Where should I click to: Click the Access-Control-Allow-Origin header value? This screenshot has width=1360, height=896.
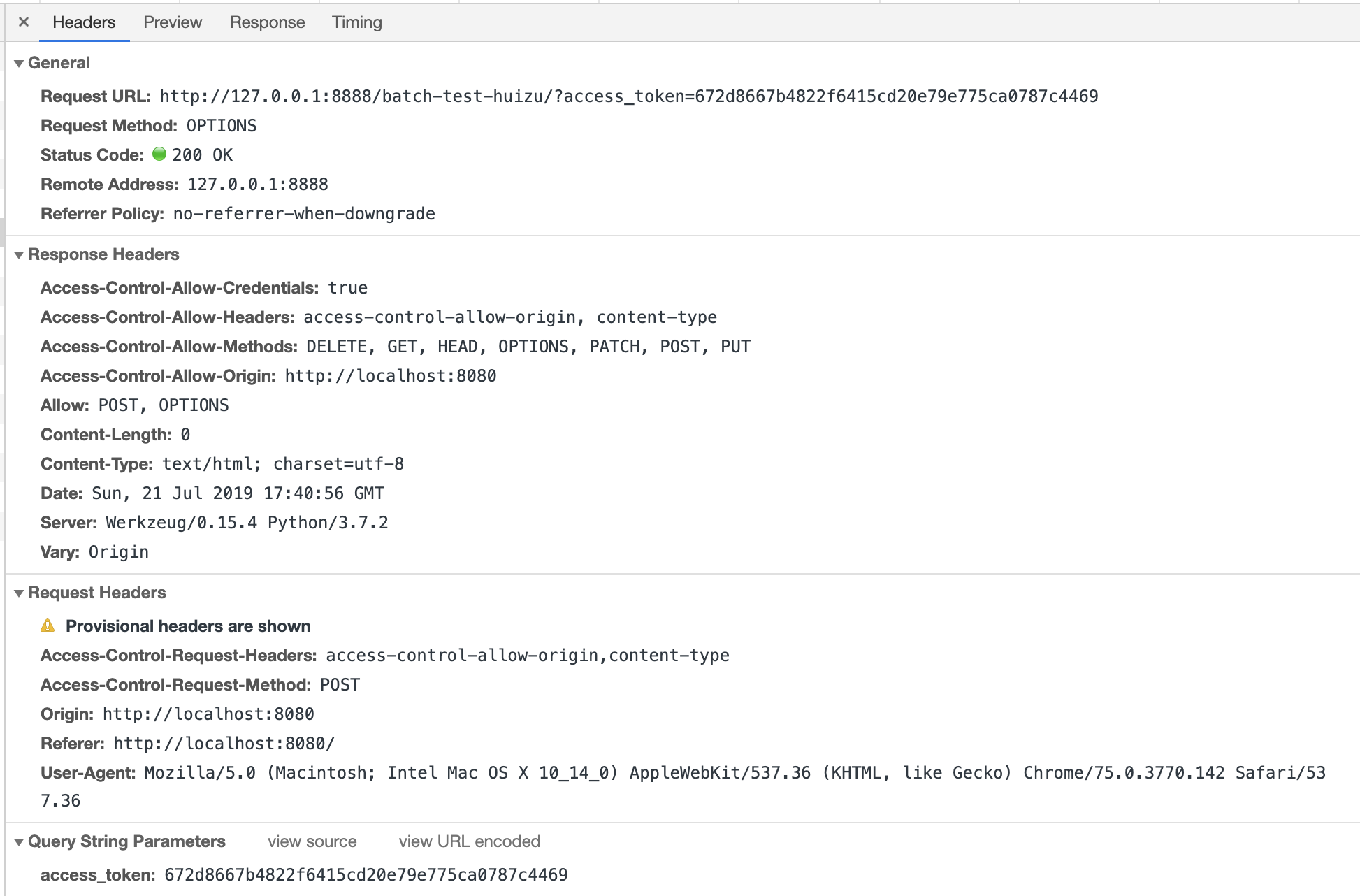(x=390, y=376)
